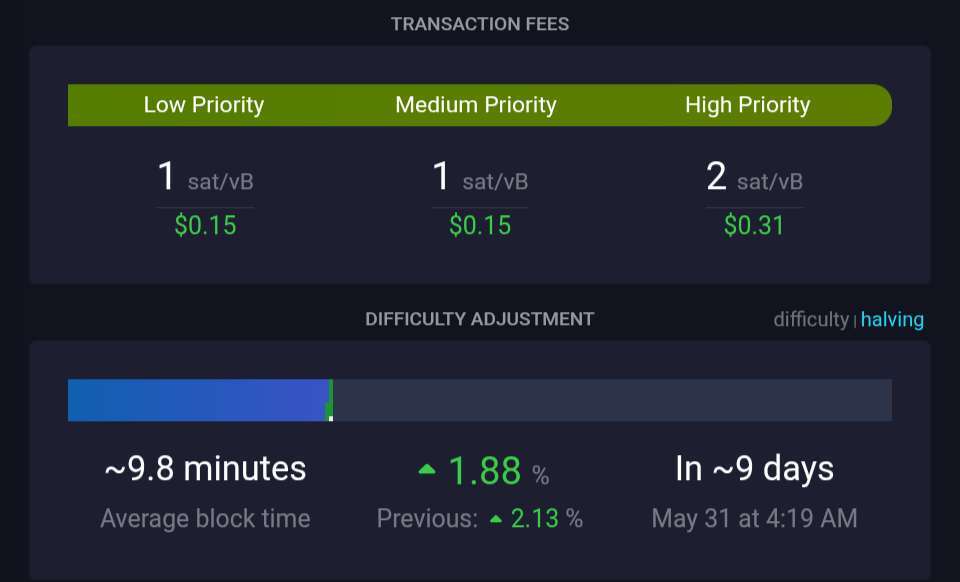Viewport: 960px width, 582px height.
Task: Click the Low Priority 1 sat/vB value
Action: tap(205, 177)
